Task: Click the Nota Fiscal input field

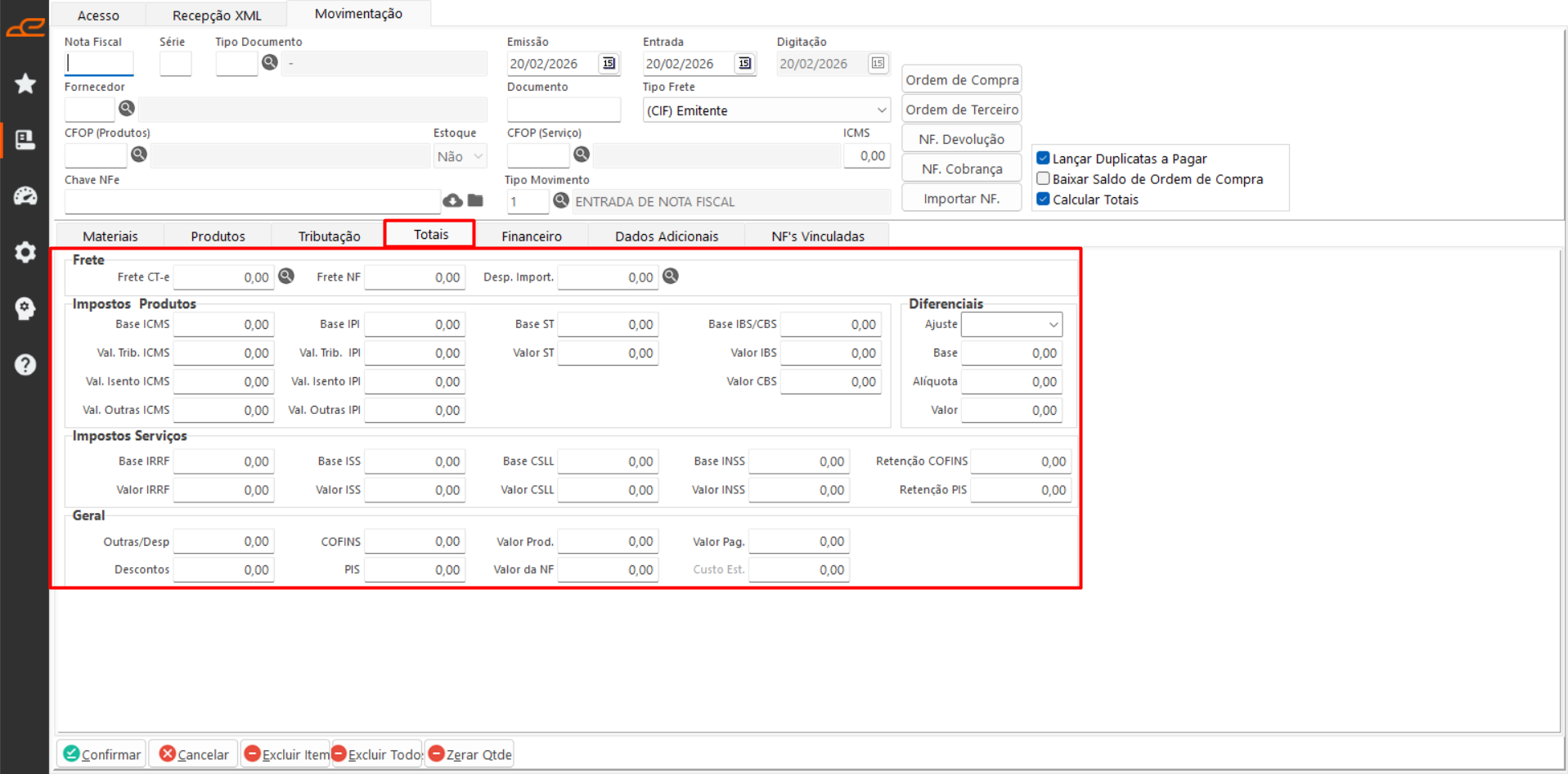Action: pos(99,64)
